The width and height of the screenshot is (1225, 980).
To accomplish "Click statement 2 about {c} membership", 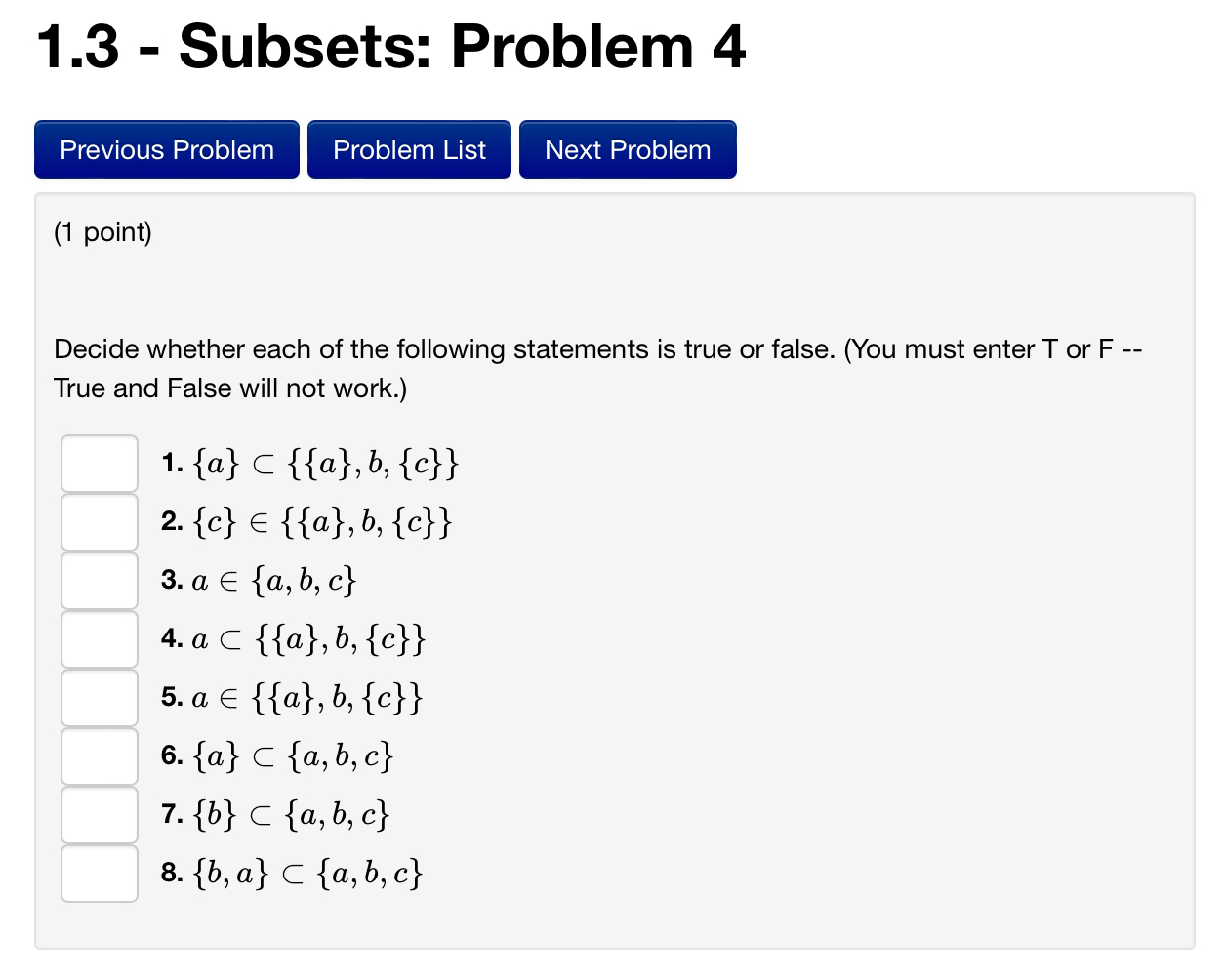I will (307, 522).
